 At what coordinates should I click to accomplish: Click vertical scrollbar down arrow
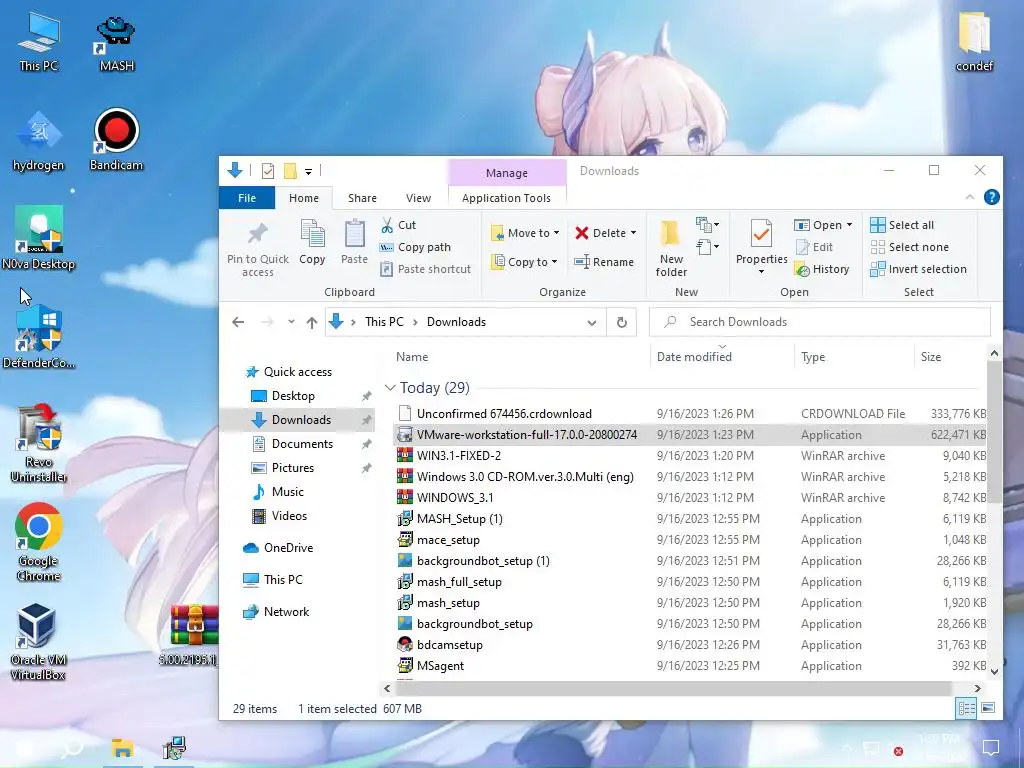pos(994,671)
